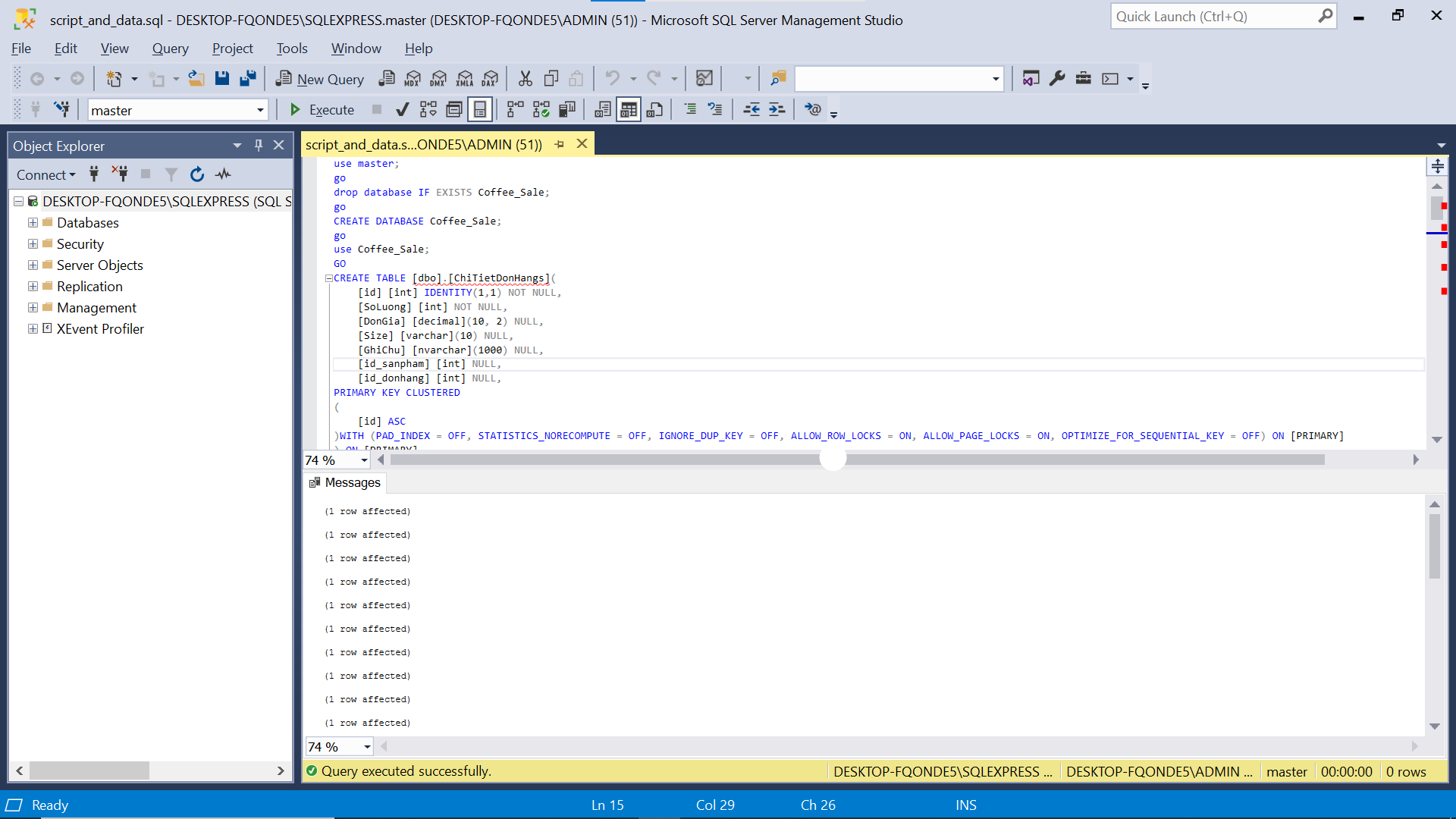Click the Uncomment Selected Lines icon

click(715, 110)
